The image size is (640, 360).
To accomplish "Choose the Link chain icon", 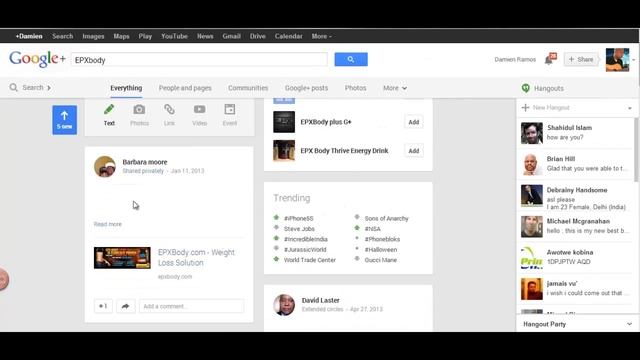I will [169, 109].
